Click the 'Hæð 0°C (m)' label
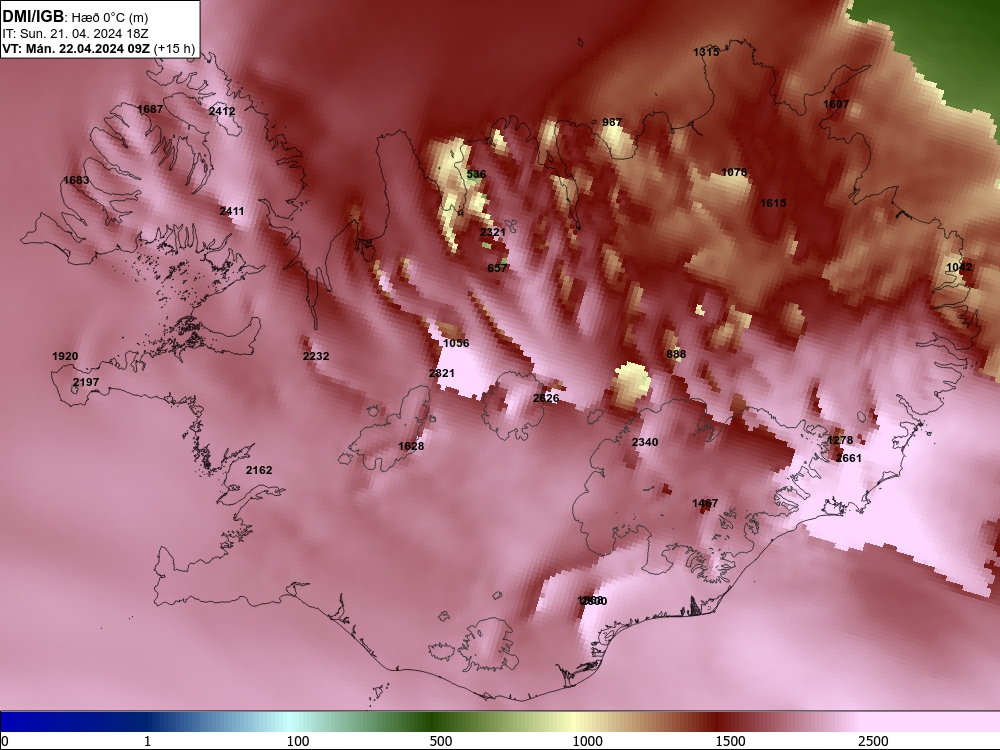 (110, 18)
